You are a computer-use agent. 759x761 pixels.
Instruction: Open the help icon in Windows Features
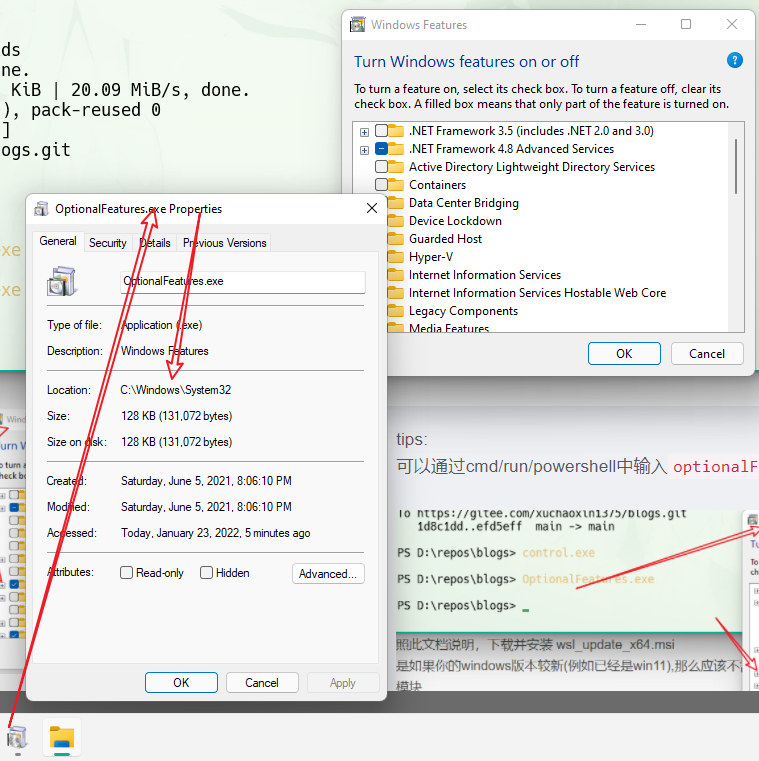tap(734, 61)
